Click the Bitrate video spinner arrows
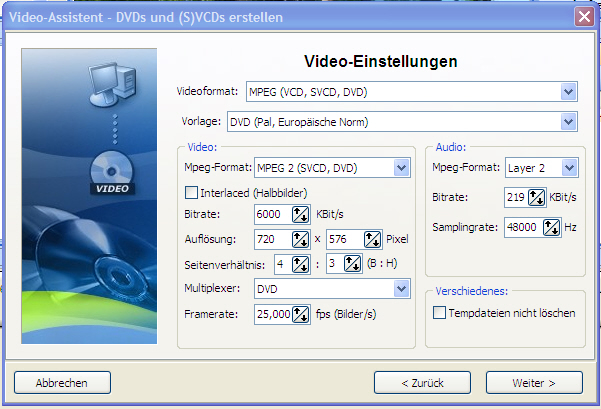Screen dimensions: 601x409 click(299, 215)
